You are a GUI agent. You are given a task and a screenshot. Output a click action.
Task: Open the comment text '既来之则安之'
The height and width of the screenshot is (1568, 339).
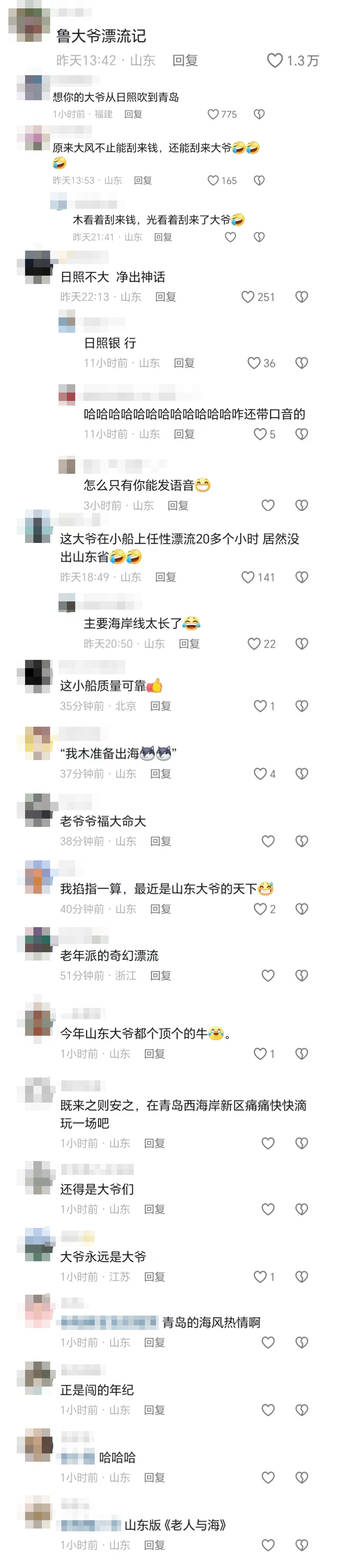coord(183,1113)
